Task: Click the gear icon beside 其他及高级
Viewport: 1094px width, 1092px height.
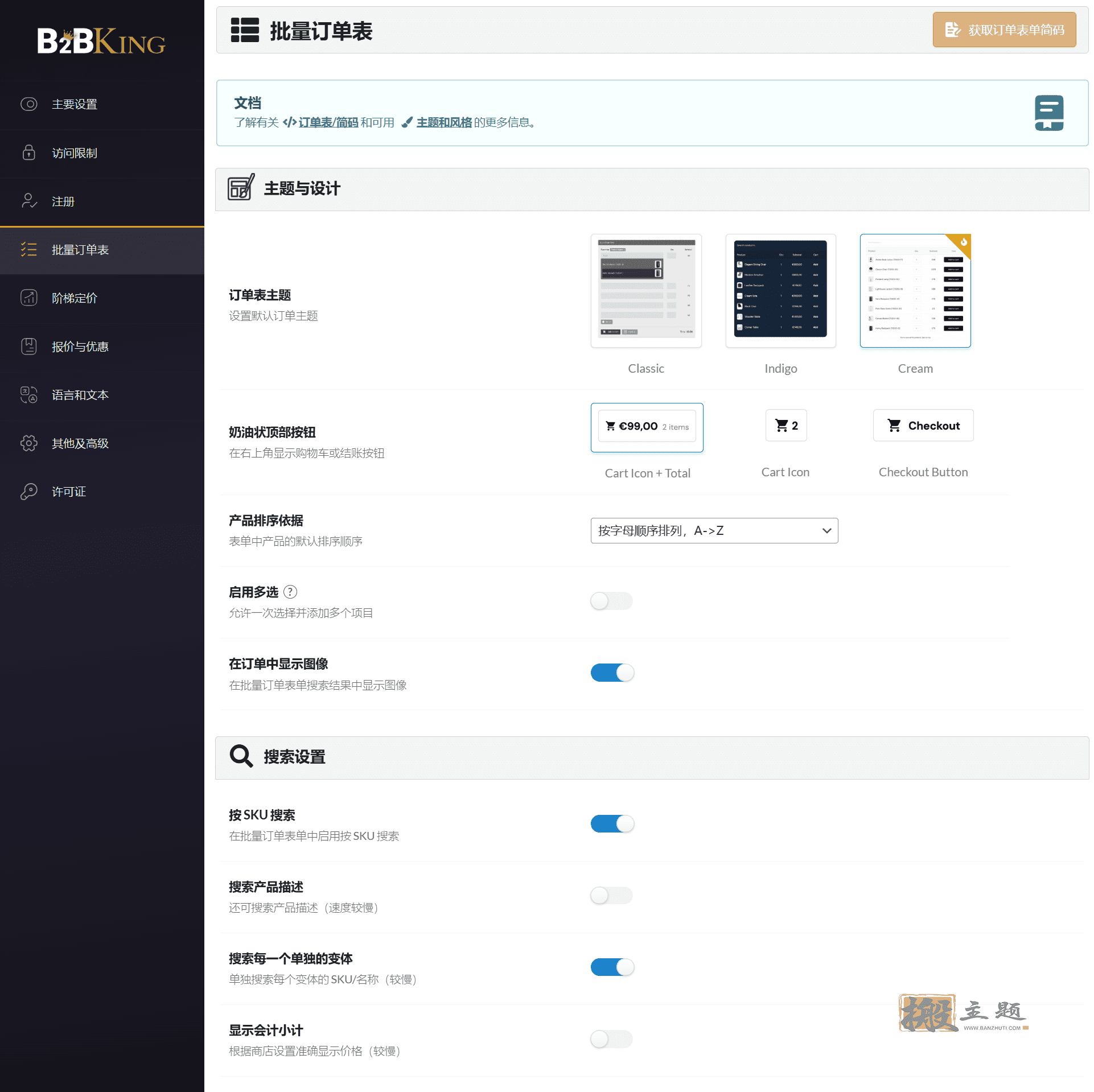Action: [x=29, y=443]
